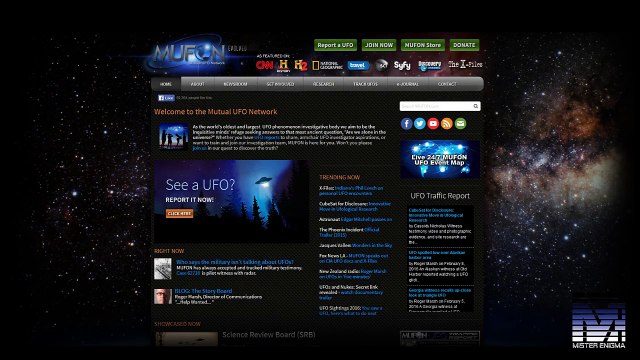Click the orange CLICK HERE button
640x360 pixels.
pos(180,213)
